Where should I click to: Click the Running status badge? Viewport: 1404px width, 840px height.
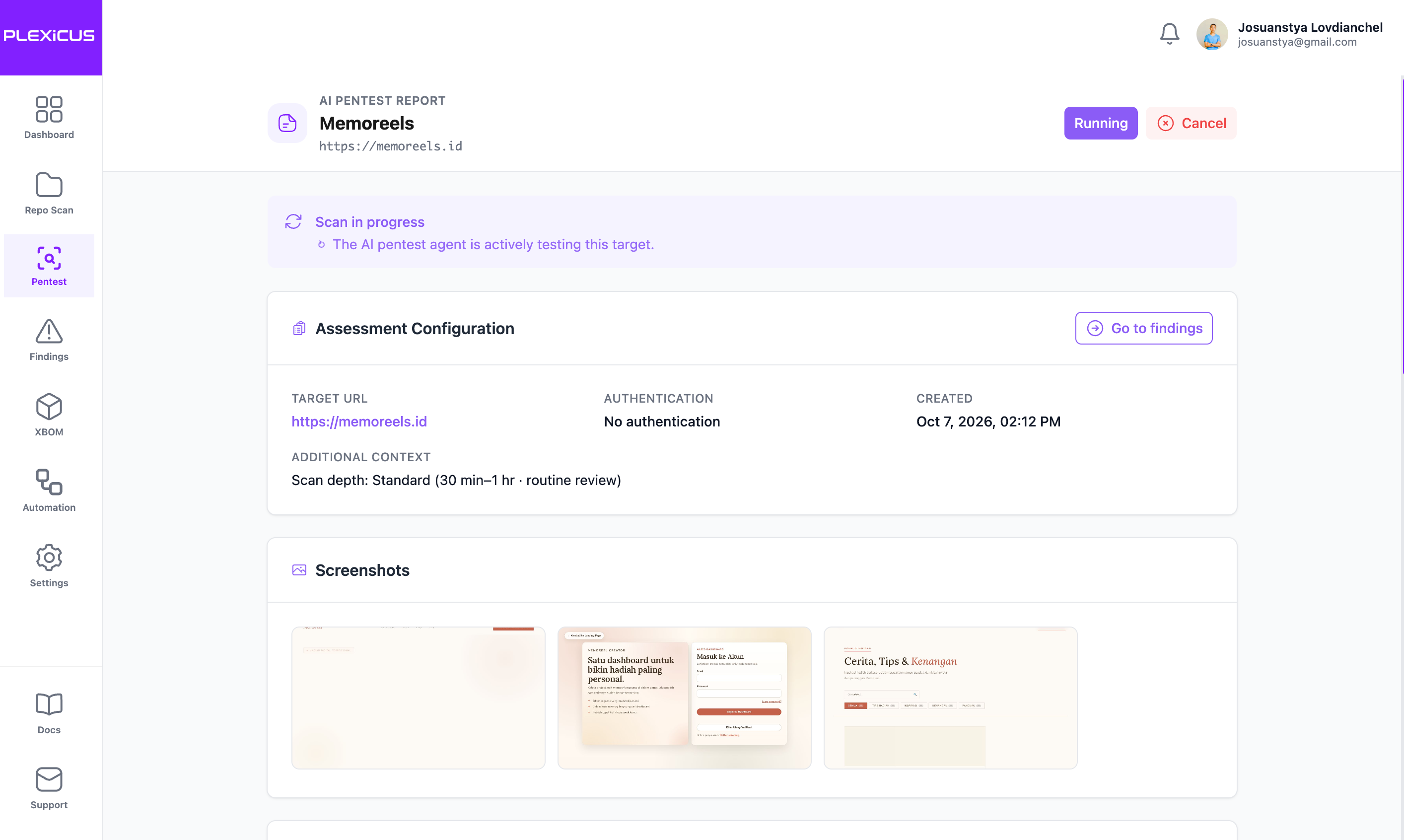[1101, 123]
